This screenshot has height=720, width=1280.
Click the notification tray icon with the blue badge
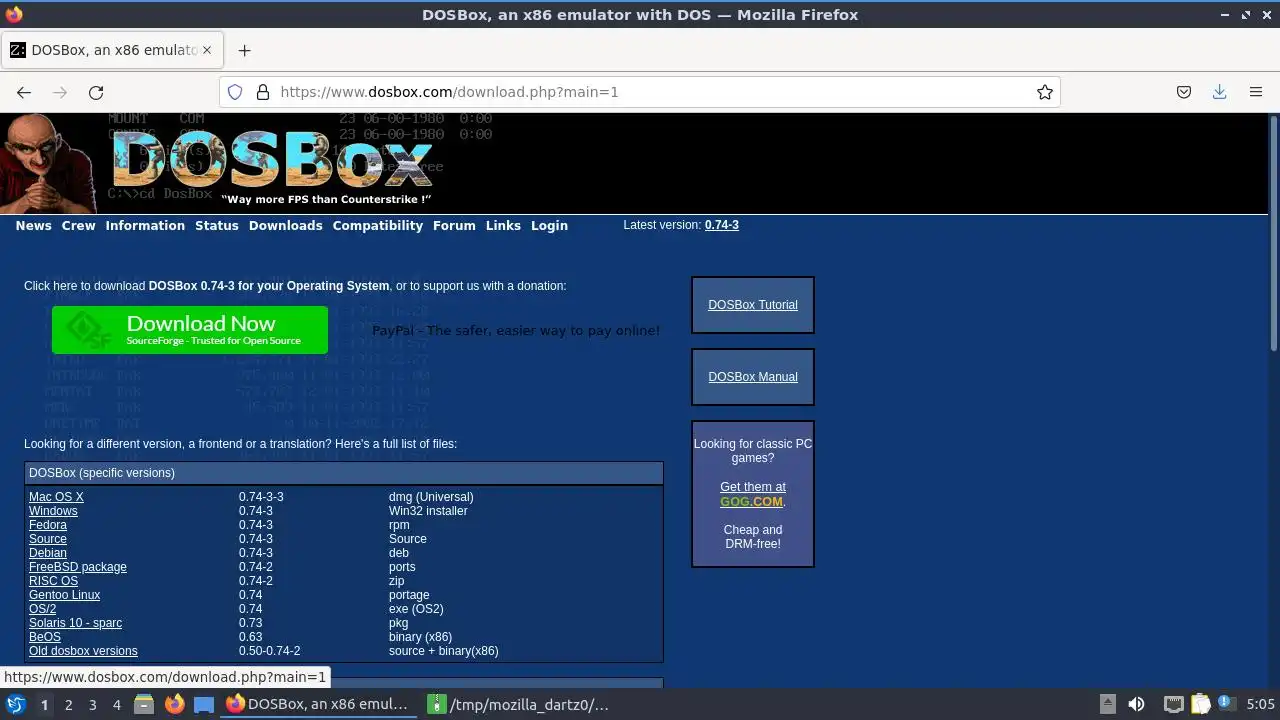(1228, 704)
